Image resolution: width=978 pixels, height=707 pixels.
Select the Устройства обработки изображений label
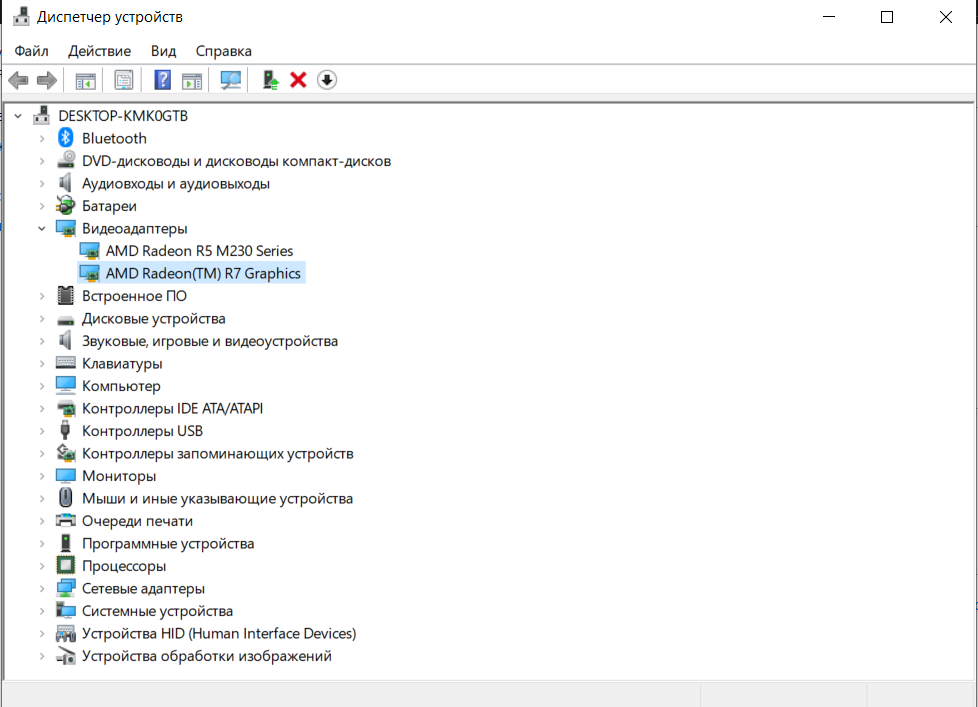click(x=207, y=656)
